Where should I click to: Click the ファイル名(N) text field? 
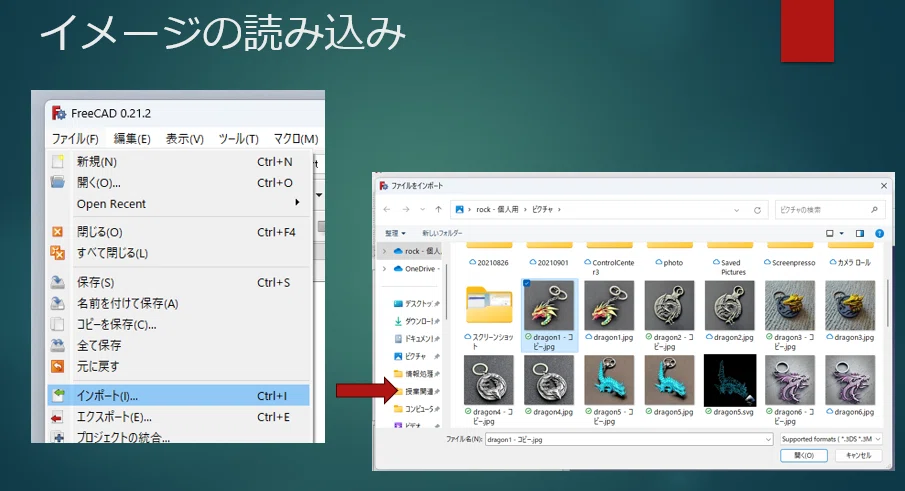tap(629, 440)
